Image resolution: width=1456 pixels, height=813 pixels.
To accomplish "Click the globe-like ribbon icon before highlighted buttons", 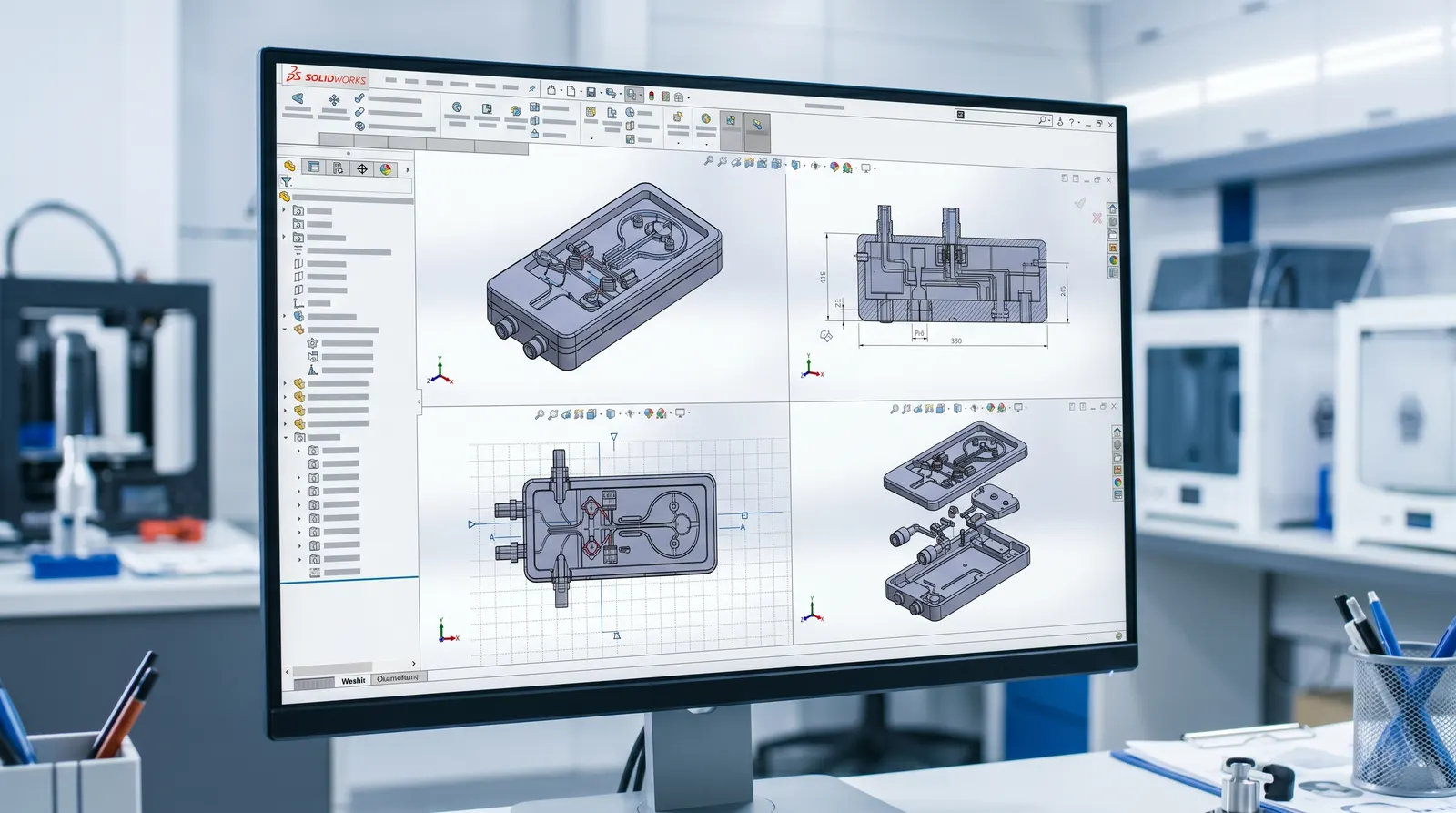I will point(705,118).
